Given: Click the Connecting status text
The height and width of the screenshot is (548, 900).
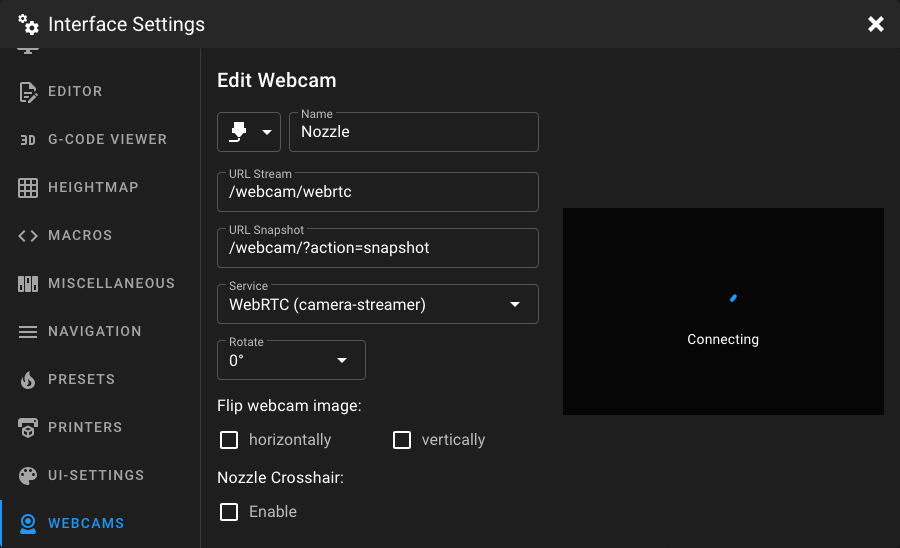Looking at the screenshot, I should click(x=723, y=339).
